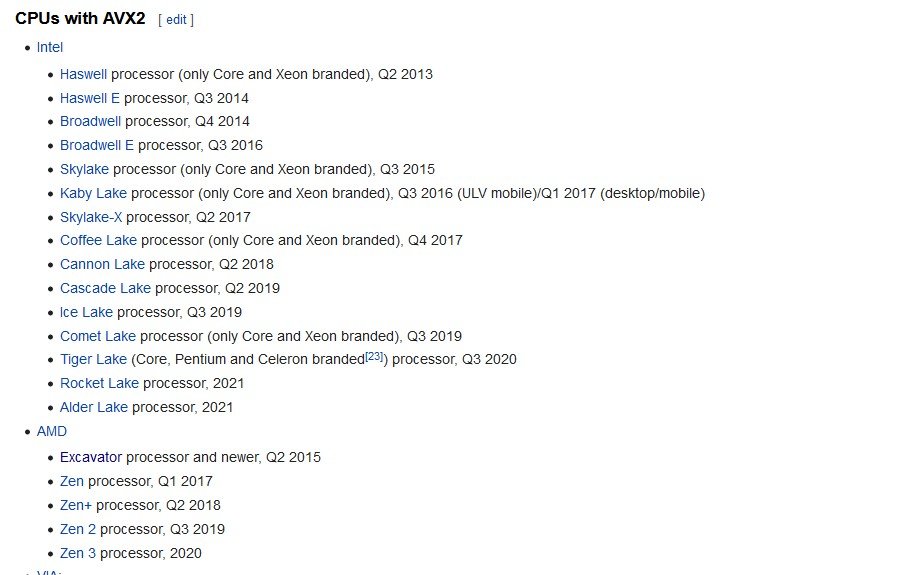Open the Coffee Lake link
The width and height of the screenshot is (915, 575).
pyautogui.click(x=99, y=240)
